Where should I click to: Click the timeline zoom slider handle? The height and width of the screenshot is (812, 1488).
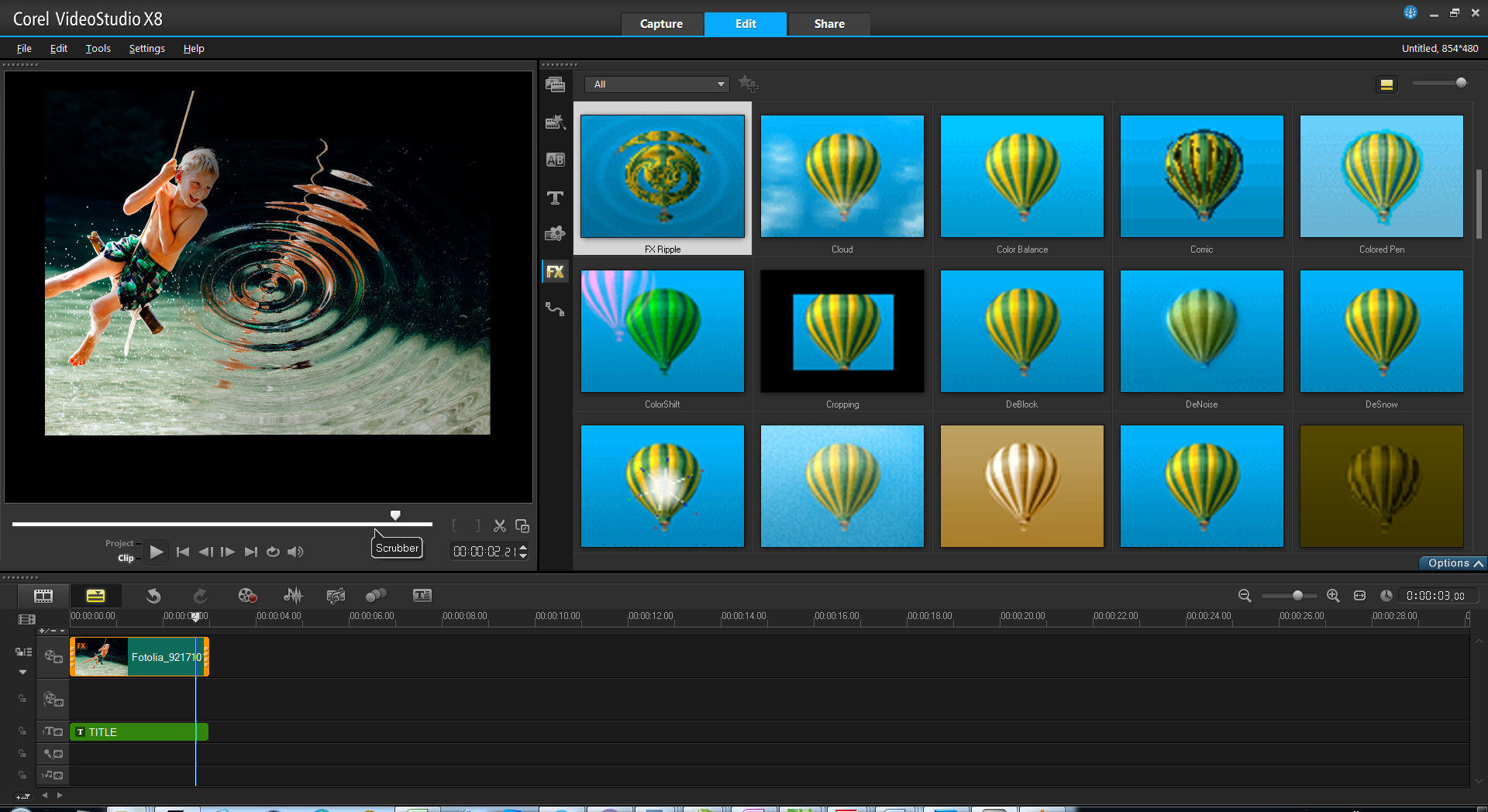click(x=1297, y=595)
